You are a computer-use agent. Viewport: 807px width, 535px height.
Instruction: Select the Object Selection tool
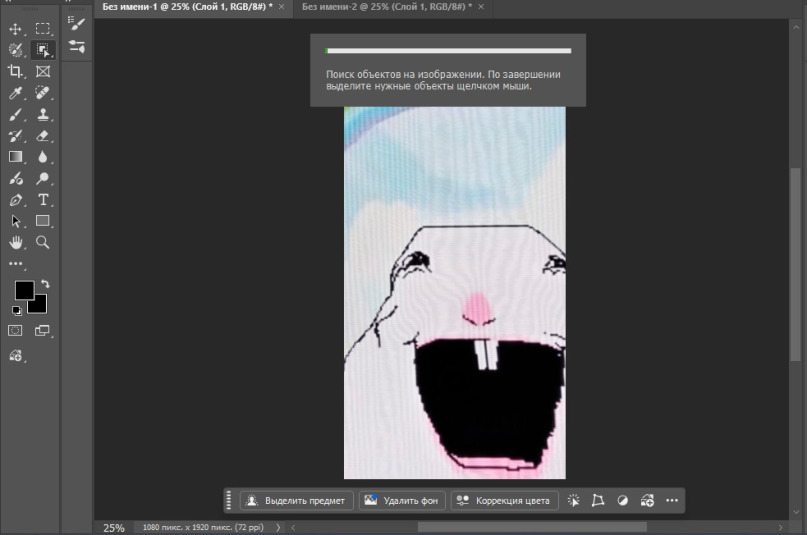(43, 50)
